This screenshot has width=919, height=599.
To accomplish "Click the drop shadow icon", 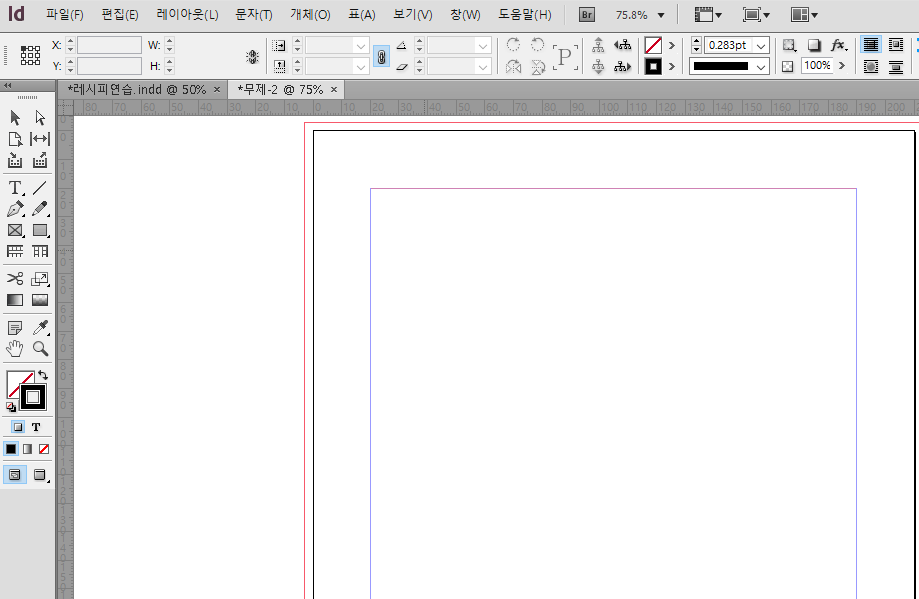I will click(x=814, y=45).
